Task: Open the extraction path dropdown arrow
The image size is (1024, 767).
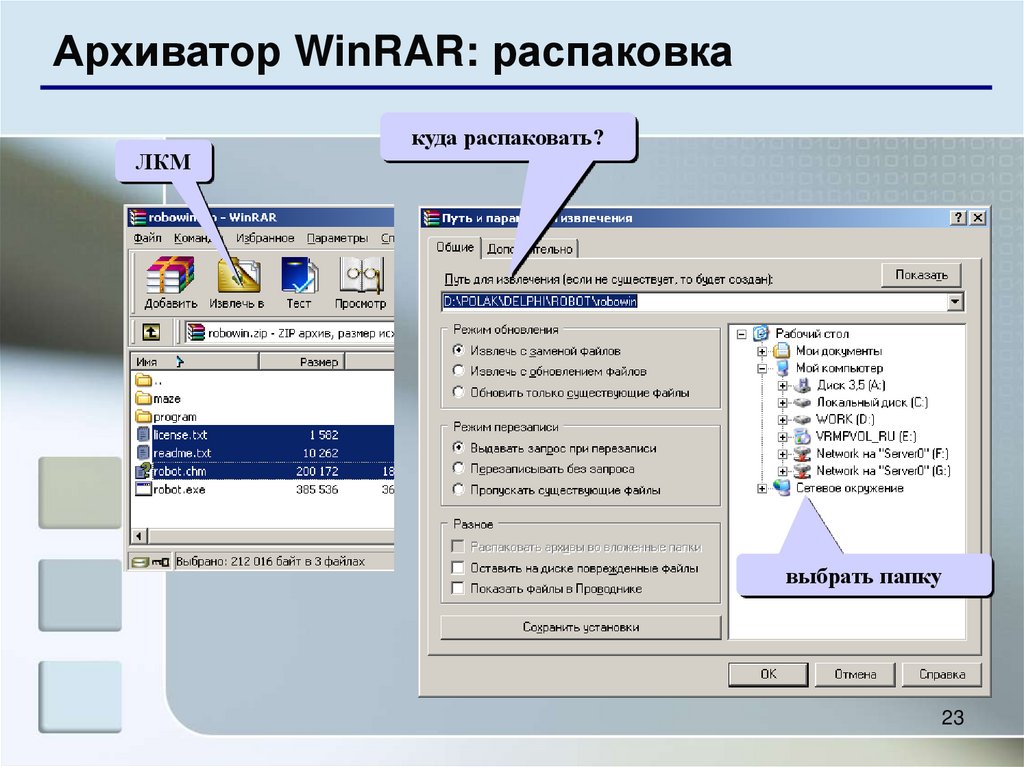Action: (x=955, y=302)
